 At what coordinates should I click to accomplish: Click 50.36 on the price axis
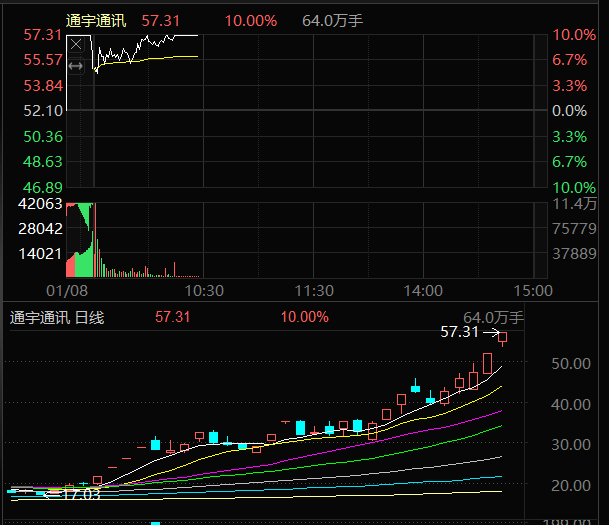tap(43, 136)
